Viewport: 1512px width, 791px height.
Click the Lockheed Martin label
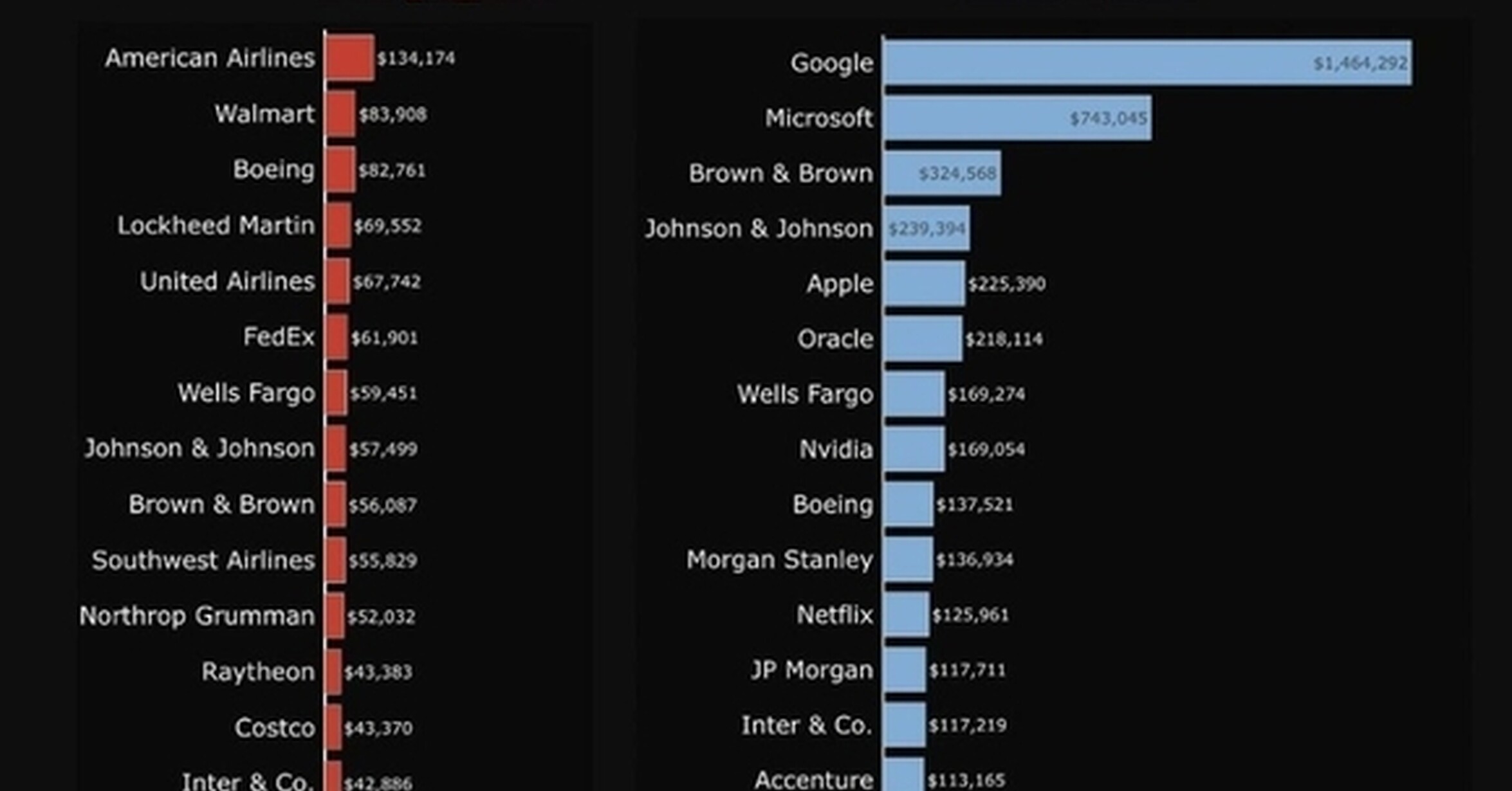[216, 226]
